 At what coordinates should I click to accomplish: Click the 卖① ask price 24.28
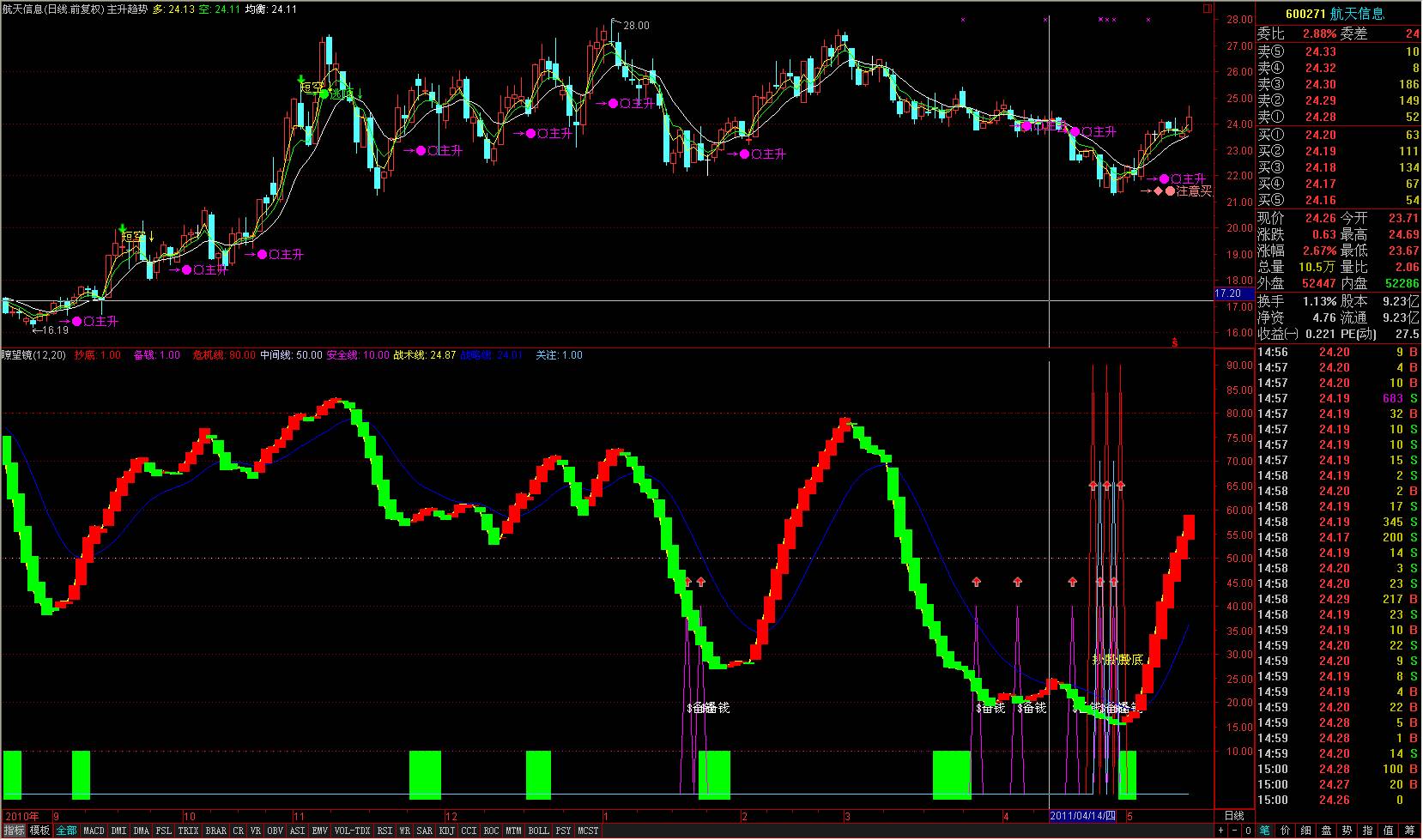tap(1320, 118)
